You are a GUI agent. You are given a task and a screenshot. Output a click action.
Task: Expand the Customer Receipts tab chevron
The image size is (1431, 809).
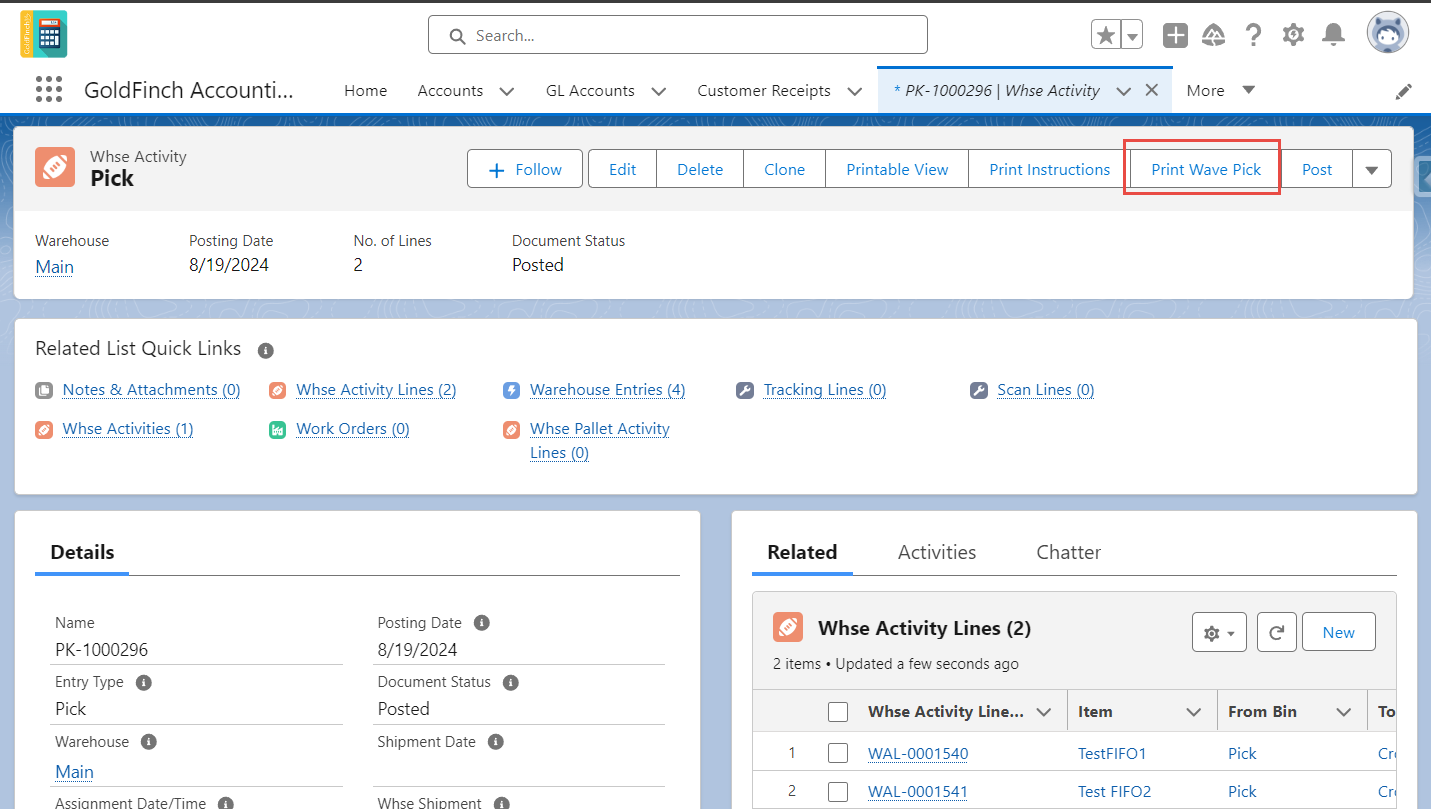[854, 91]
